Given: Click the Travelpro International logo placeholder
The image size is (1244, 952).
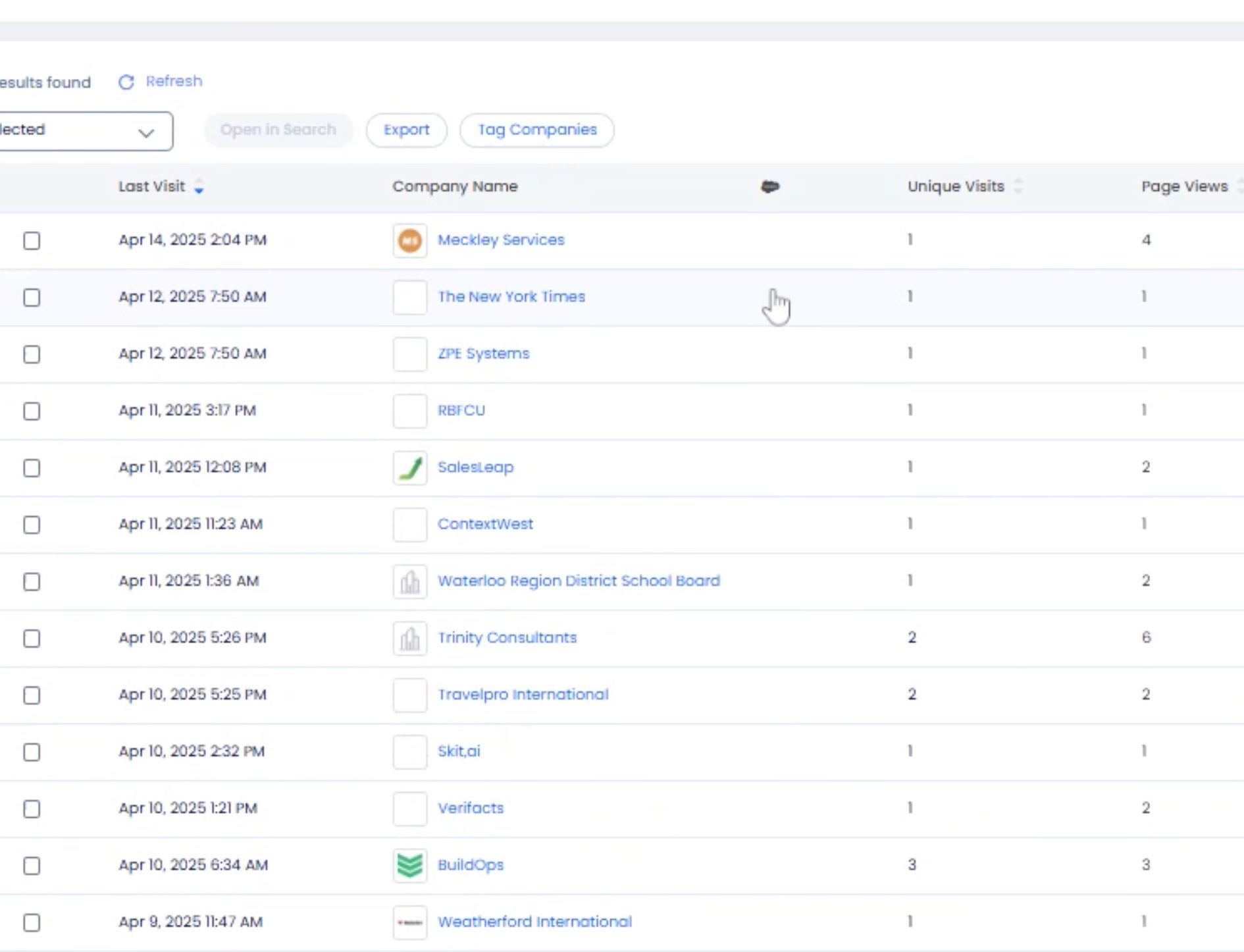Looking at the screenshot, I should 410,695.
